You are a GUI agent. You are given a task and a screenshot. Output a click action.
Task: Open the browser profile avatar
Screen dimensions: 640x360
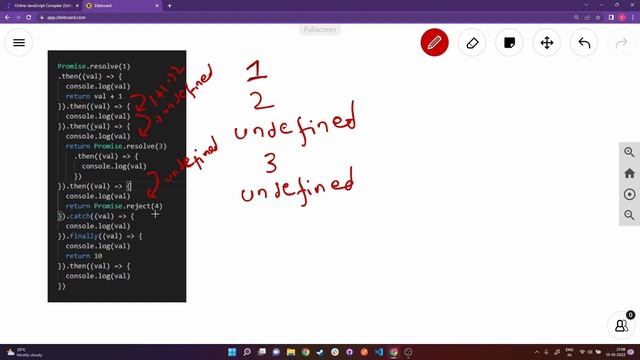pyautogui.click(x=622, y=18)
